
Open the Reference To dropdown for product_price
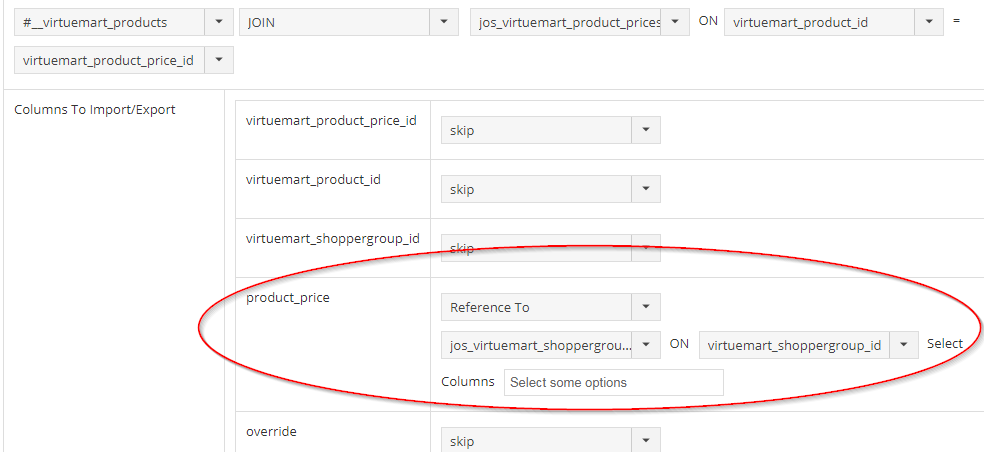click(x=551, y=307)
